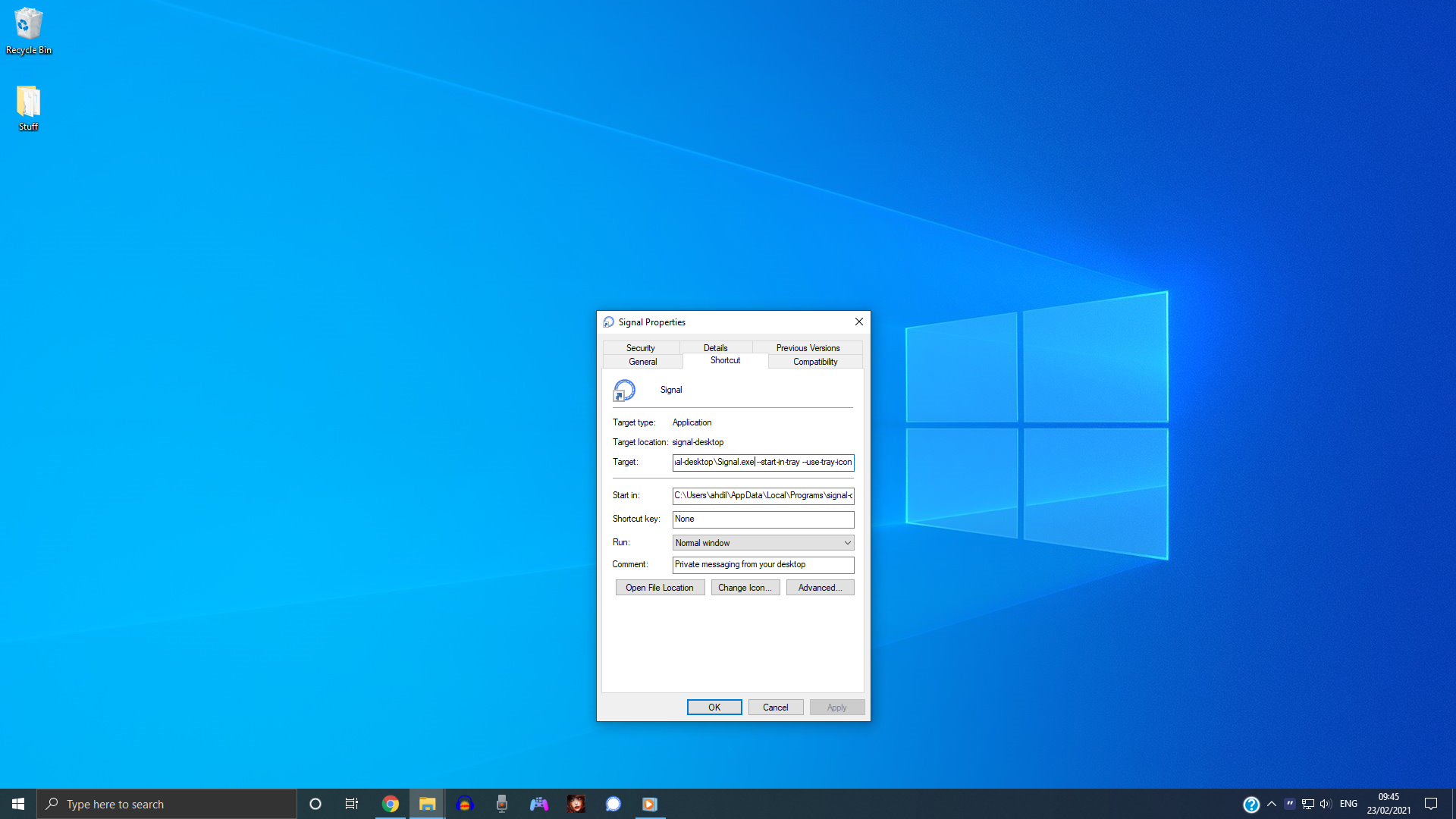Expand hidden icons in the system tray
This screenshot has height=819, width=1456.
pos(1272,804)
